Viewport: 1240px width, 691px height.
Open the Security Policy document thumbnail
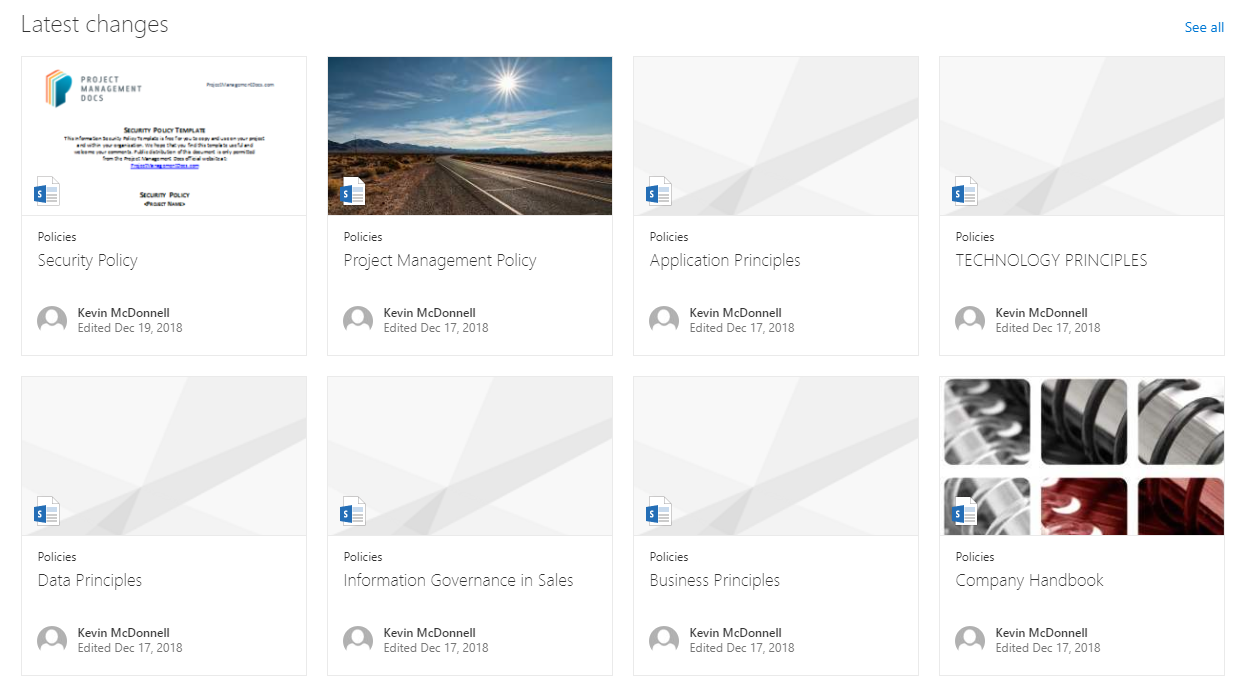click(x=164, y=135)
